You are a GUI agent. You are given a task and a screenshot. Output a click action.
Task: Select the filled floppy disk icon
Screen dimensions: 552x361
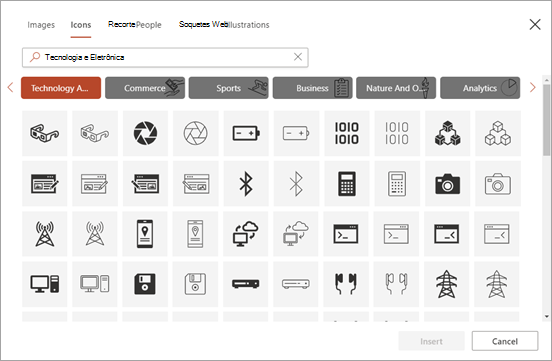tap(145, 284)
